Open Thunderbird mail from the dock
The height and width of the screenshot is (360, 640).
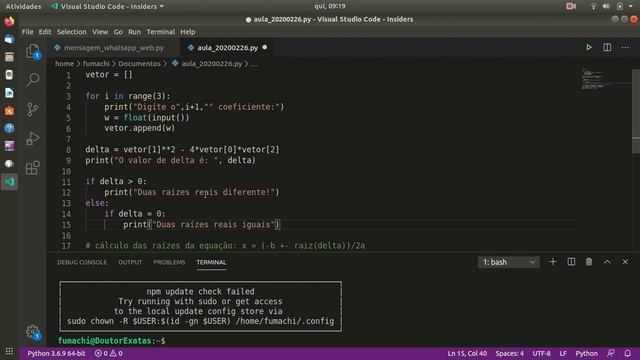coord(9,39)
